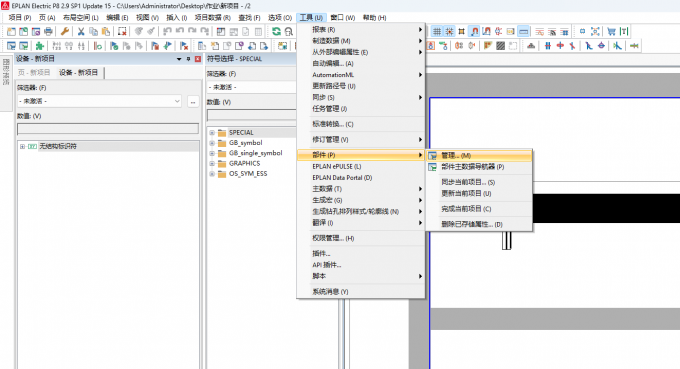This screenshot has width=680, height=369.
Task: Switch to the 页 - 新项目 tab
Action: pyautogui.click(x=34, y=72)
